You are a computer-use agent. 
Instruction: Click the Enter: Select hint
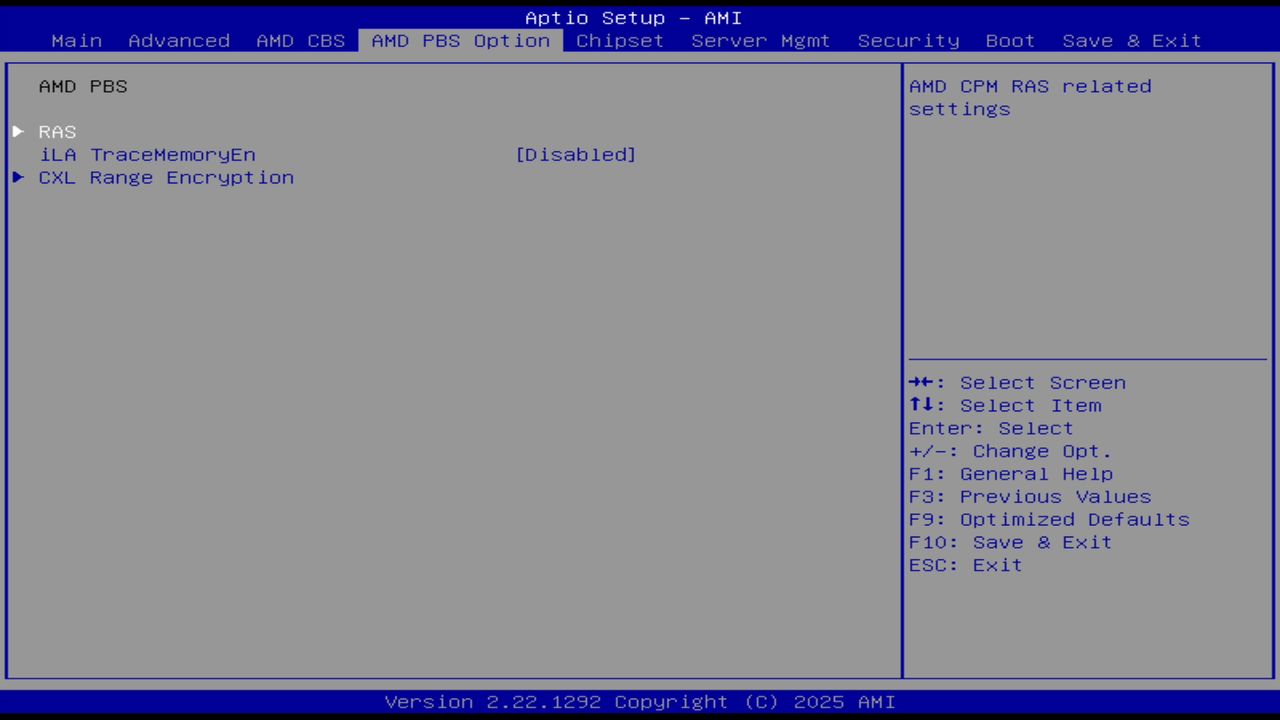click(991, 429)
